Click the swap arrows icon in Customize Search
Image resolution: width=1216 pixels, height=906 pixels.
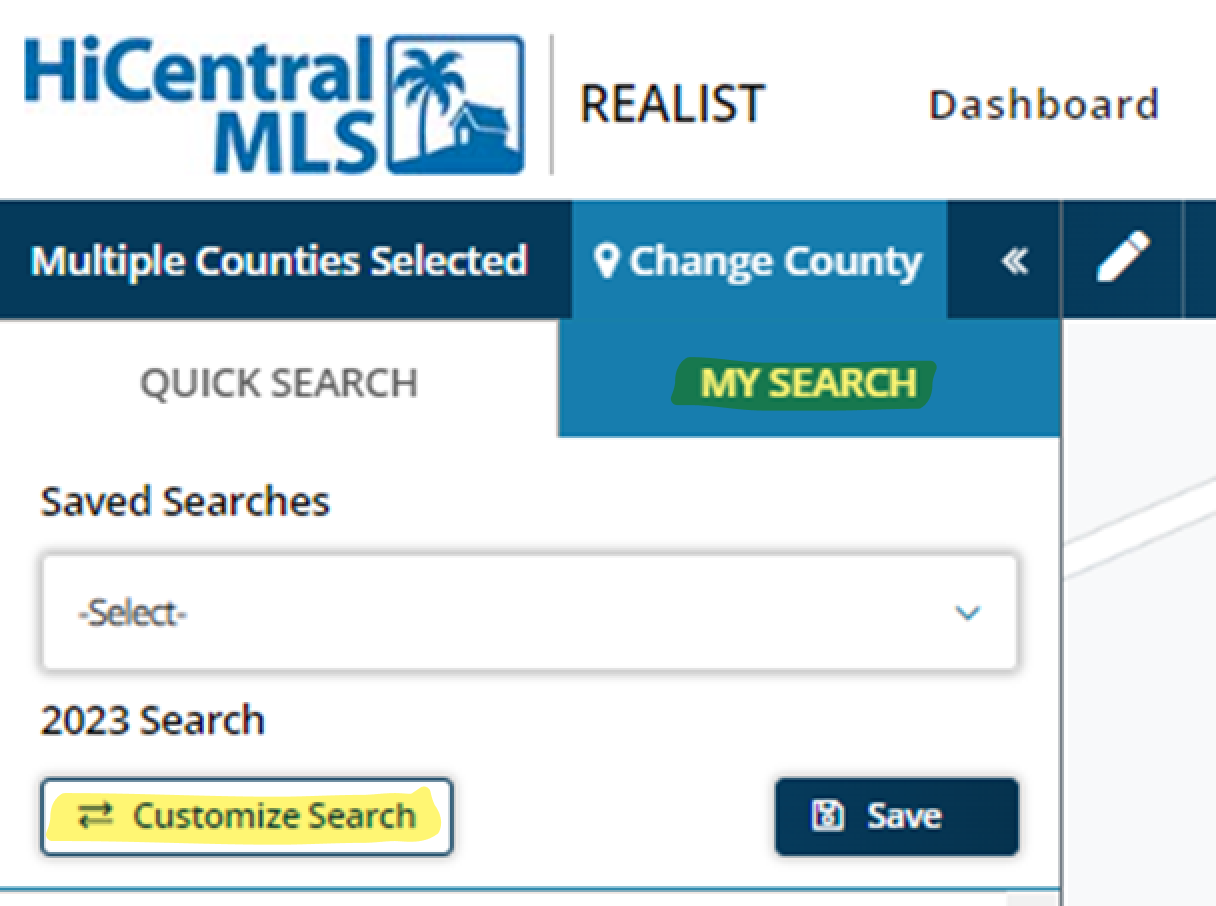[x=96, y=815]
